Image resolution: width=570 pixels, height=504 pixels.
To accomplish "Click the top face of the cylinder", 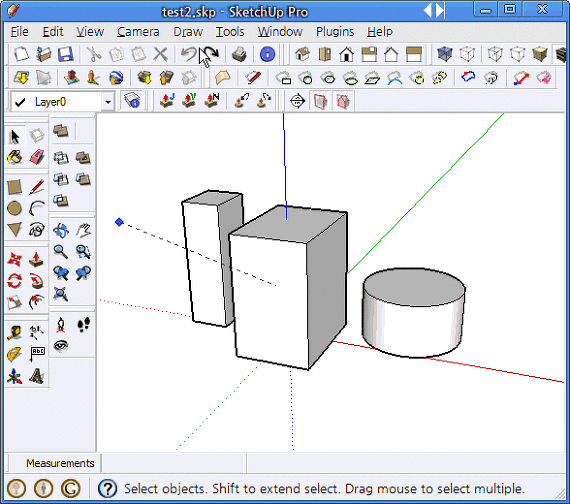I will [x=414, y=286].
